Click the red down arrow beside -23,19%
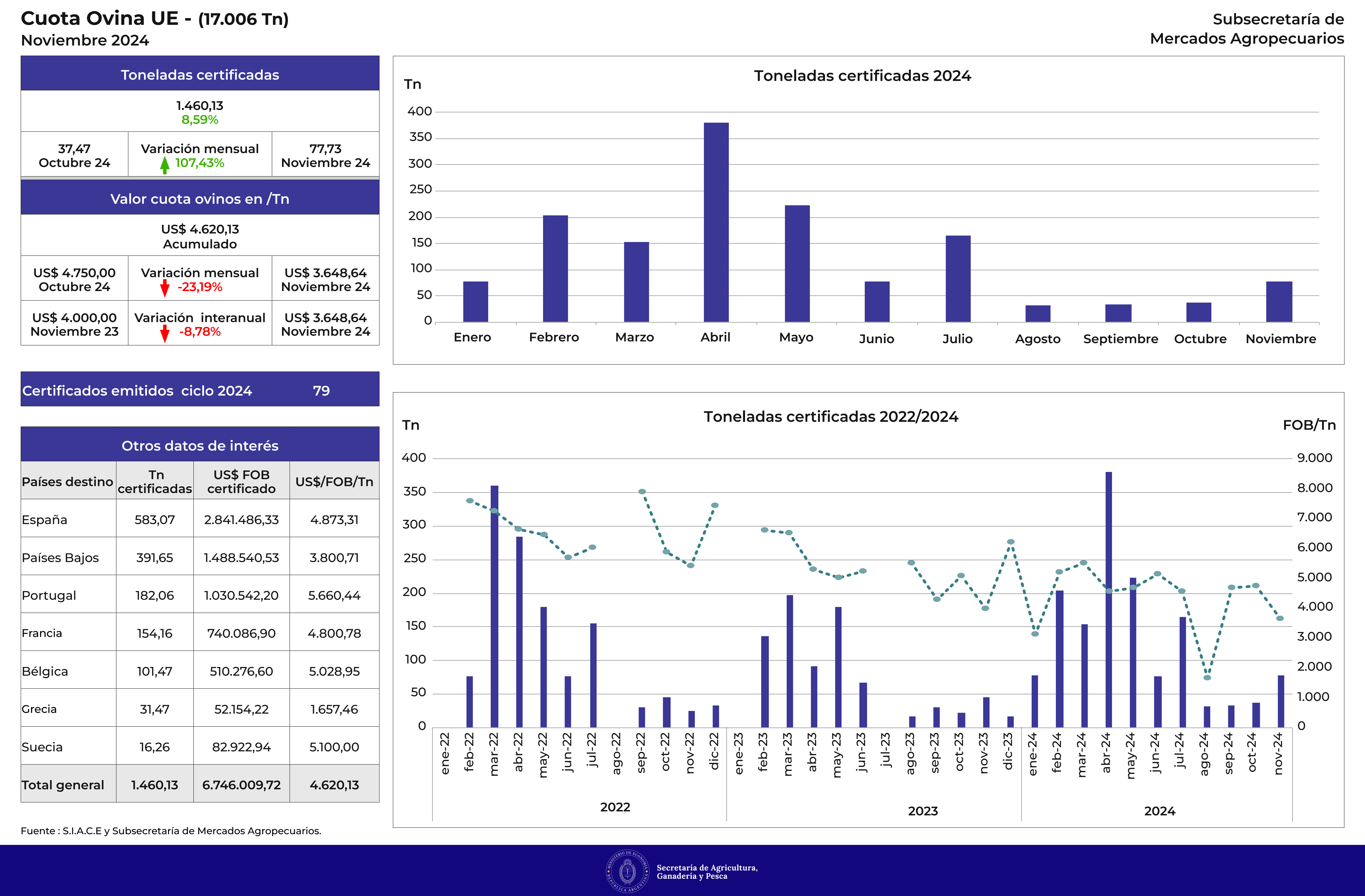Viewport: 1365px width, 896px height. [165, 288]
